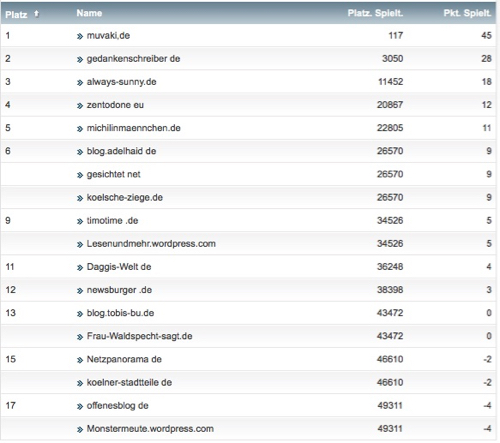500x443 pixels.
Task: Click the chevron icon before Monstermeute.wordpress.com
Action: click(80, 430)
